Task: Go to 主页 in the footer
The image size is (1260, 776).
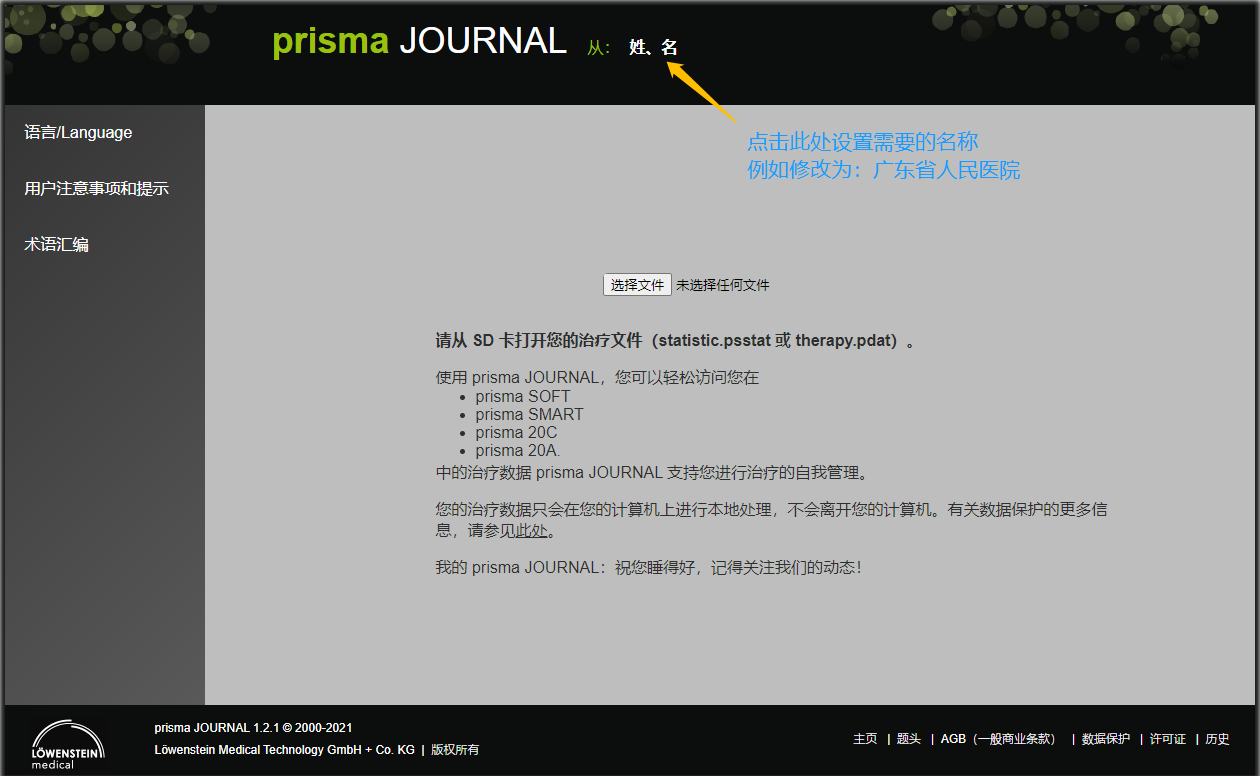Action: coord(865,739)
